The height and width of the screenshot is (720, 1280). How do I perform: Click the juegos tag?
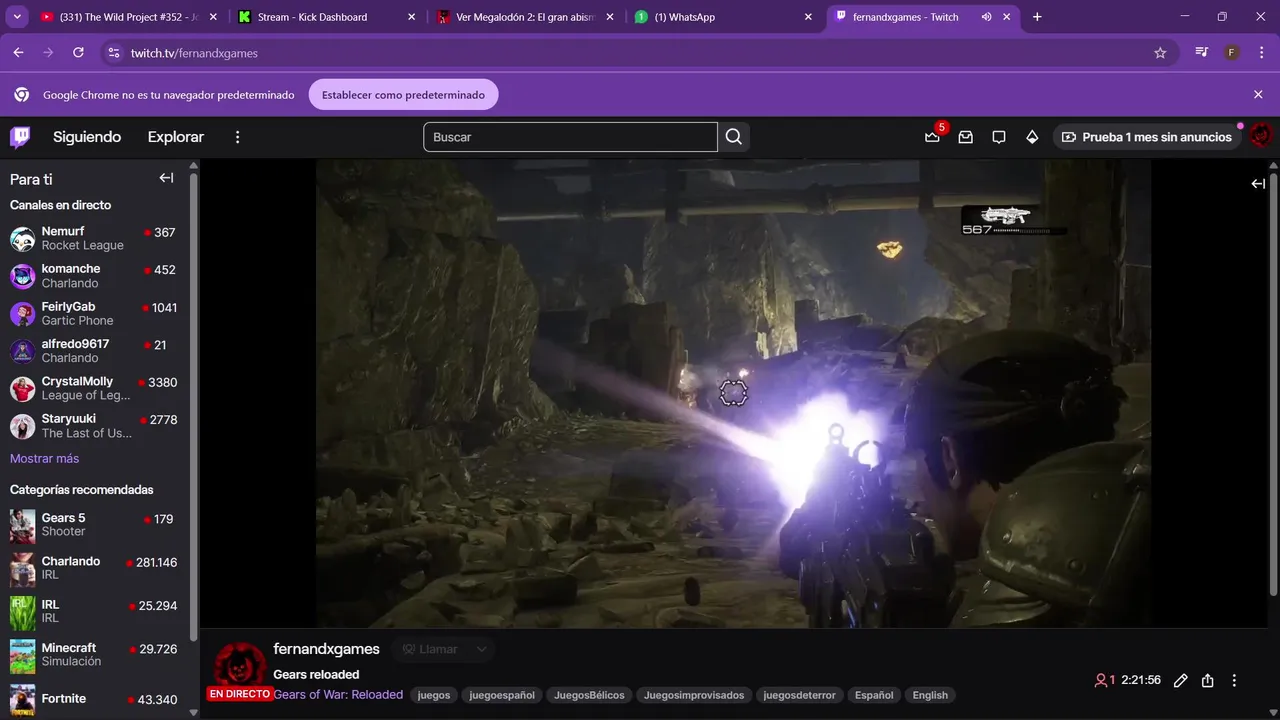pyautogui.click(x=434, y=695)
